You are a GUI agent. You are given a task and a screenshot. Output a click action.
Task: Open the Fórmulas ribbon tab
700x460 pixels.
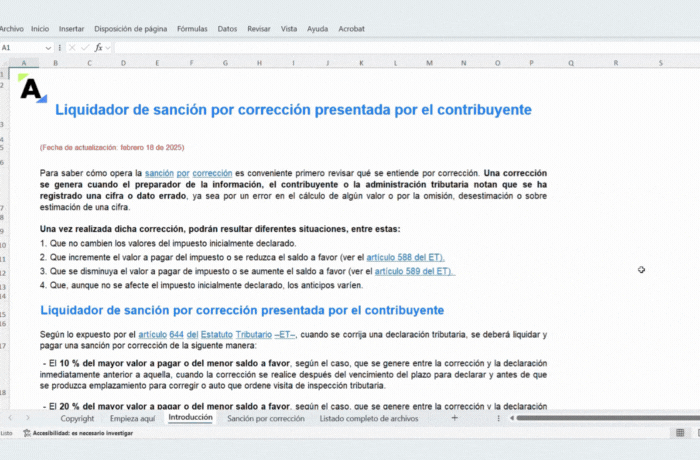click(192, 29)
